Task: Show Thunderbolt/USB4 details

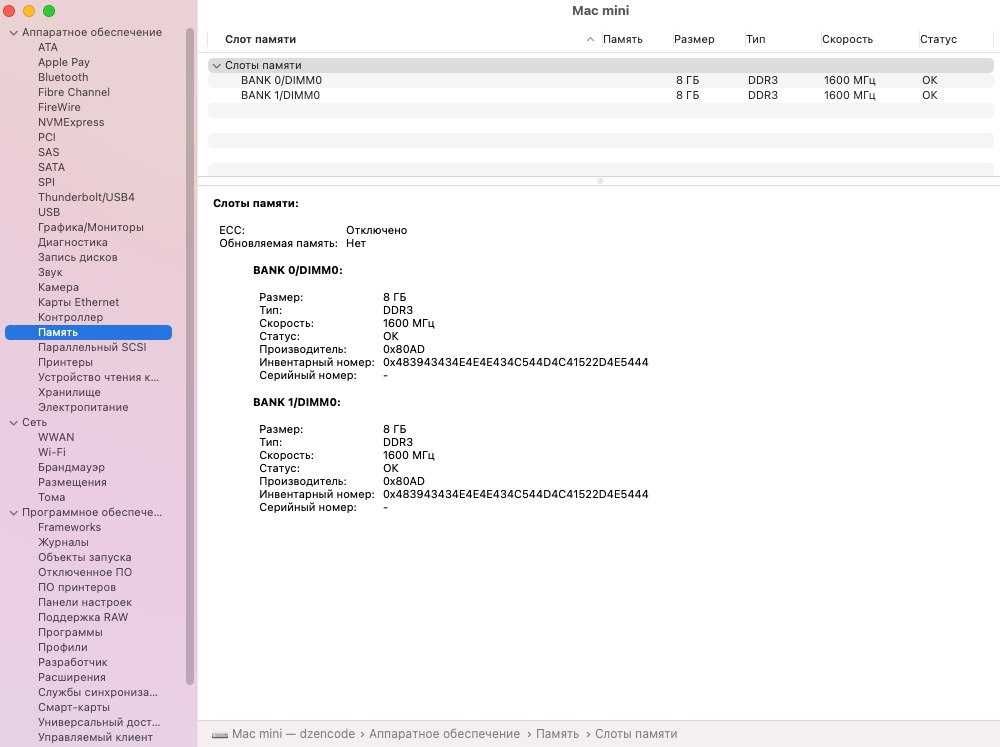Action: (86, 197)
